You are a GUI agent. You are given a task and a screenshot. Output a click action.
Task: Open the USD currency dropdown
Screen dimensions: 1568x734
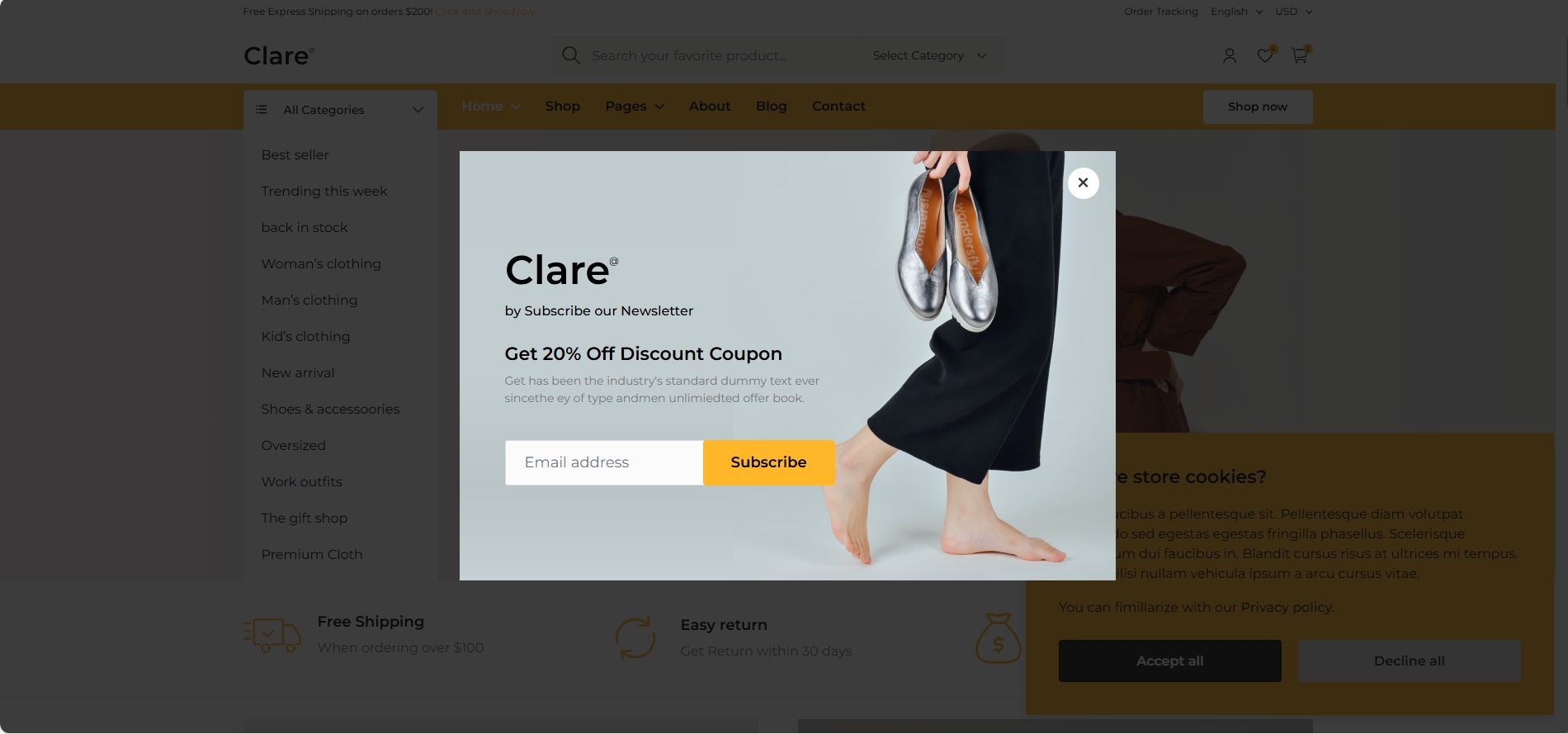pyautogui.click(x=1293, y=12)
